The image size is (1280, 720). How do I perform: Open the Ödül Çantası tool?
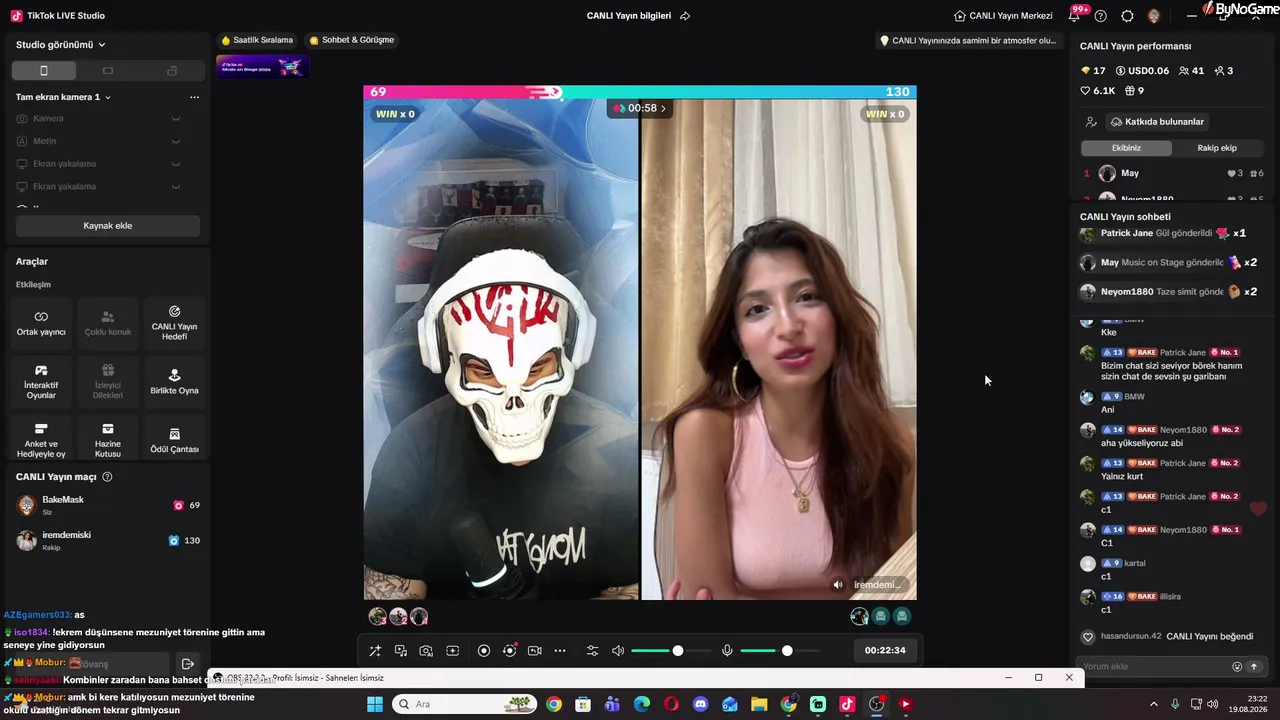coord(174,439)
